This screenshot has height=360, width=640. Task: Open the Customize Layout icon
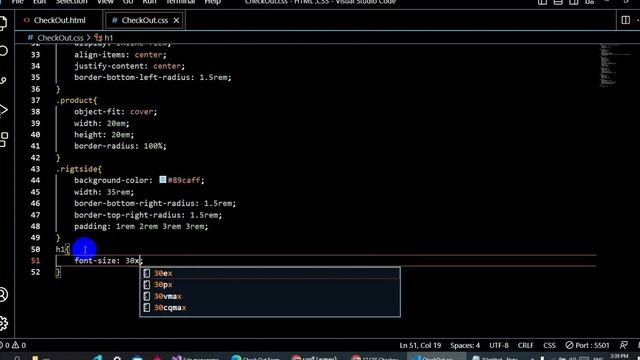tap(589, 2)
